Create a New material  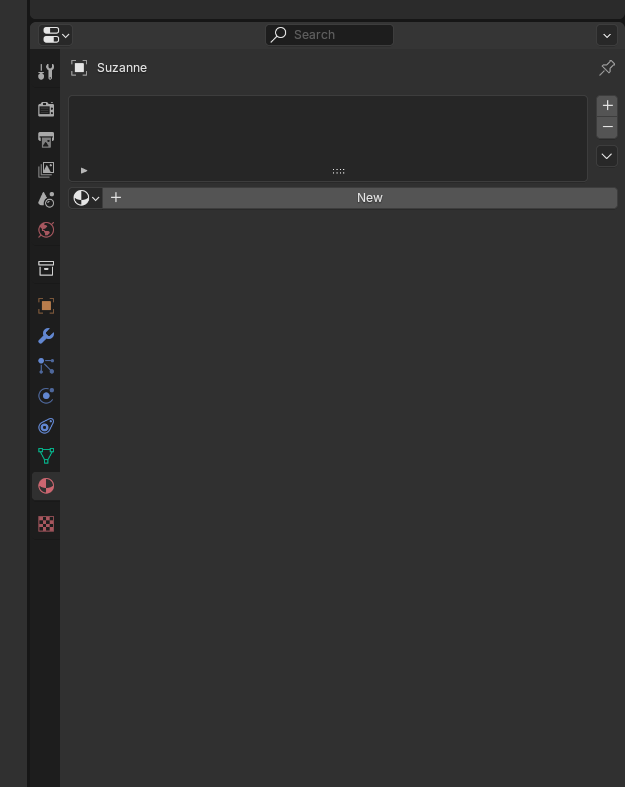(360, 198)
